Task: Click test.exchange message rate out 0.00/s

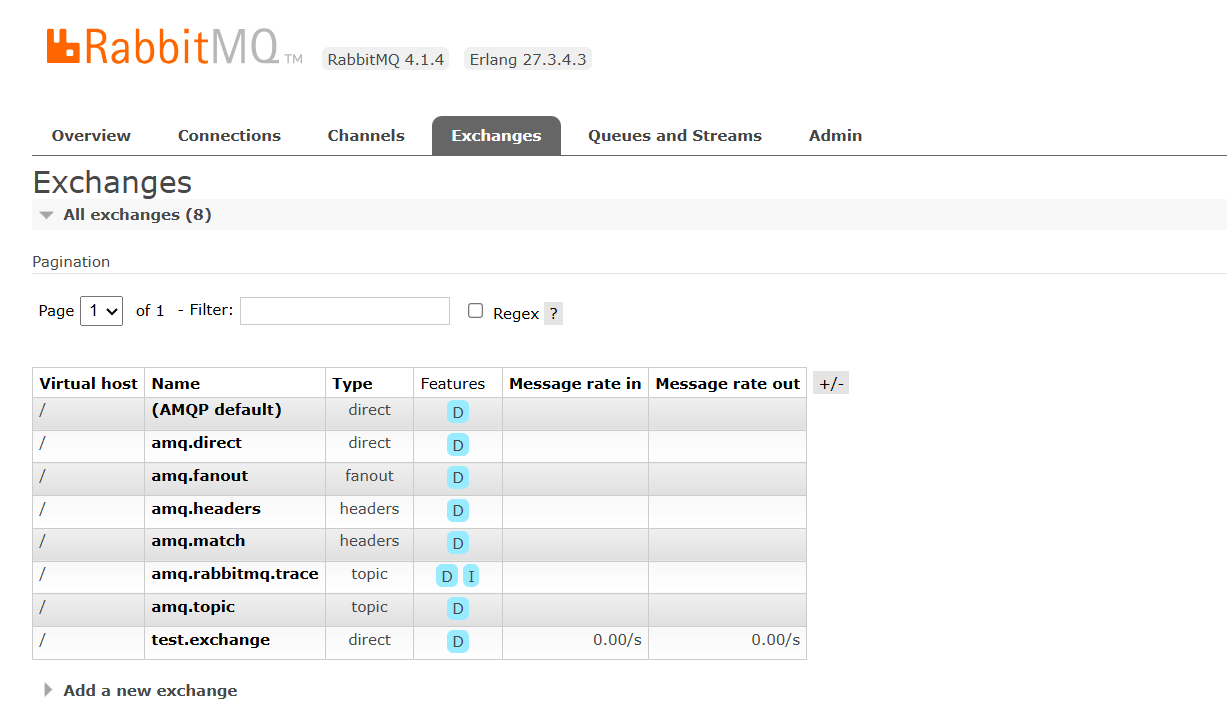Action: click(x=776, y=640)
